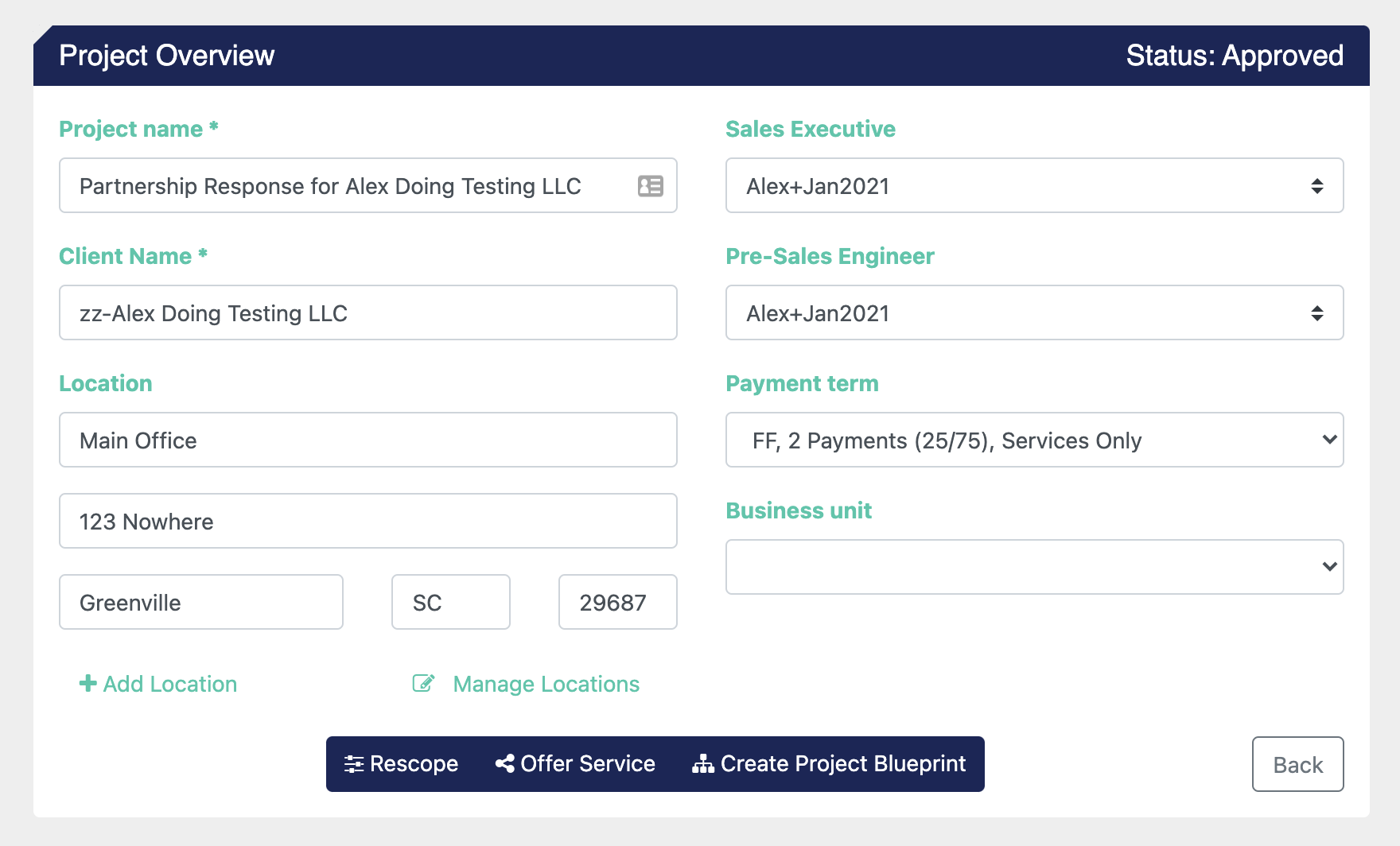The image size is (1400, 846).
Task: Focus the Project name input field
Action: pos(367,185)
